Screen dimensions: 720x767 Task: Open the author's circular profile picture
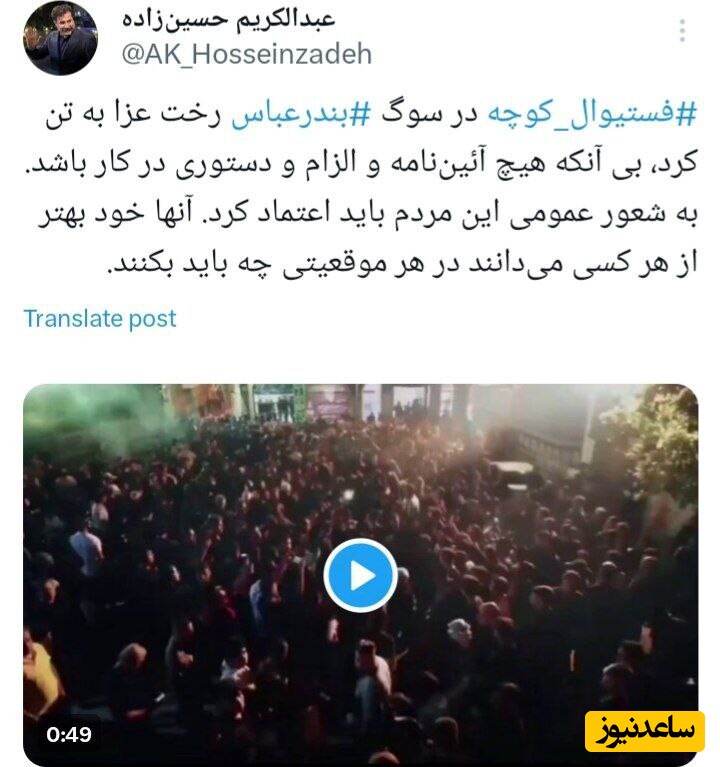tap(61, 38)
